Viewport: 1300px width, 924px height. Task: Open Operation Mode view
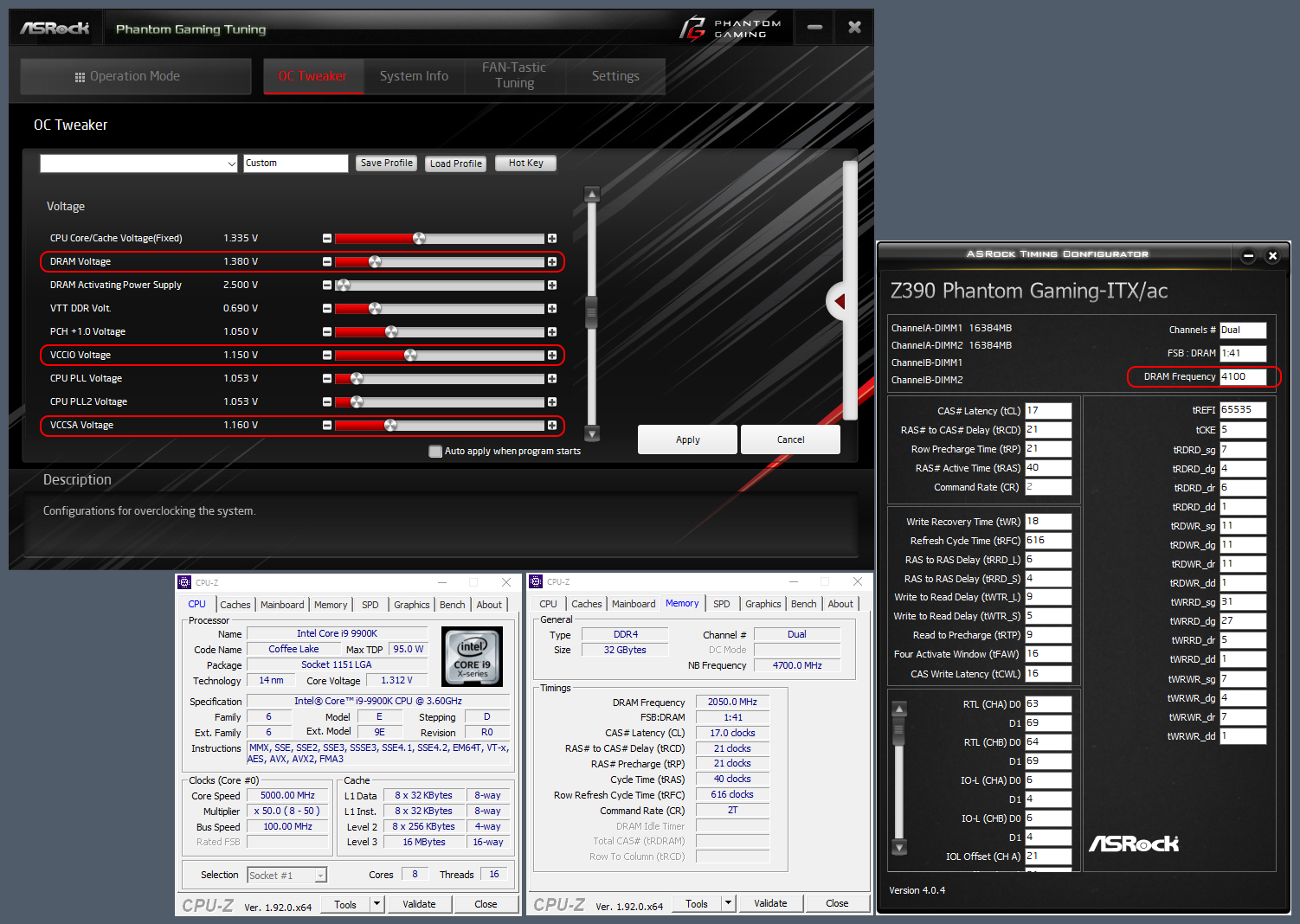(x=136, y=76)
